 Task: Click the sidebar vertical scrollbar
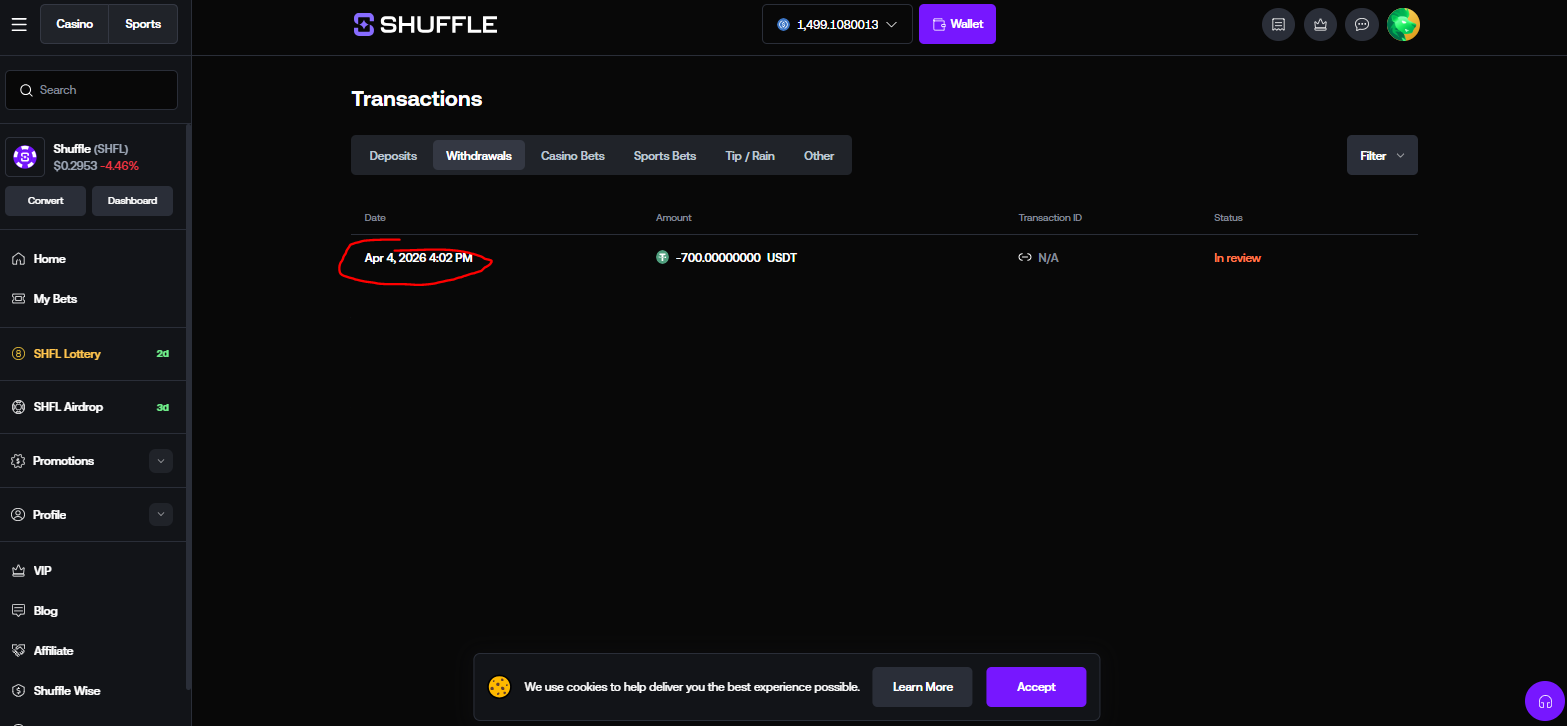click(x=188, y=405)
